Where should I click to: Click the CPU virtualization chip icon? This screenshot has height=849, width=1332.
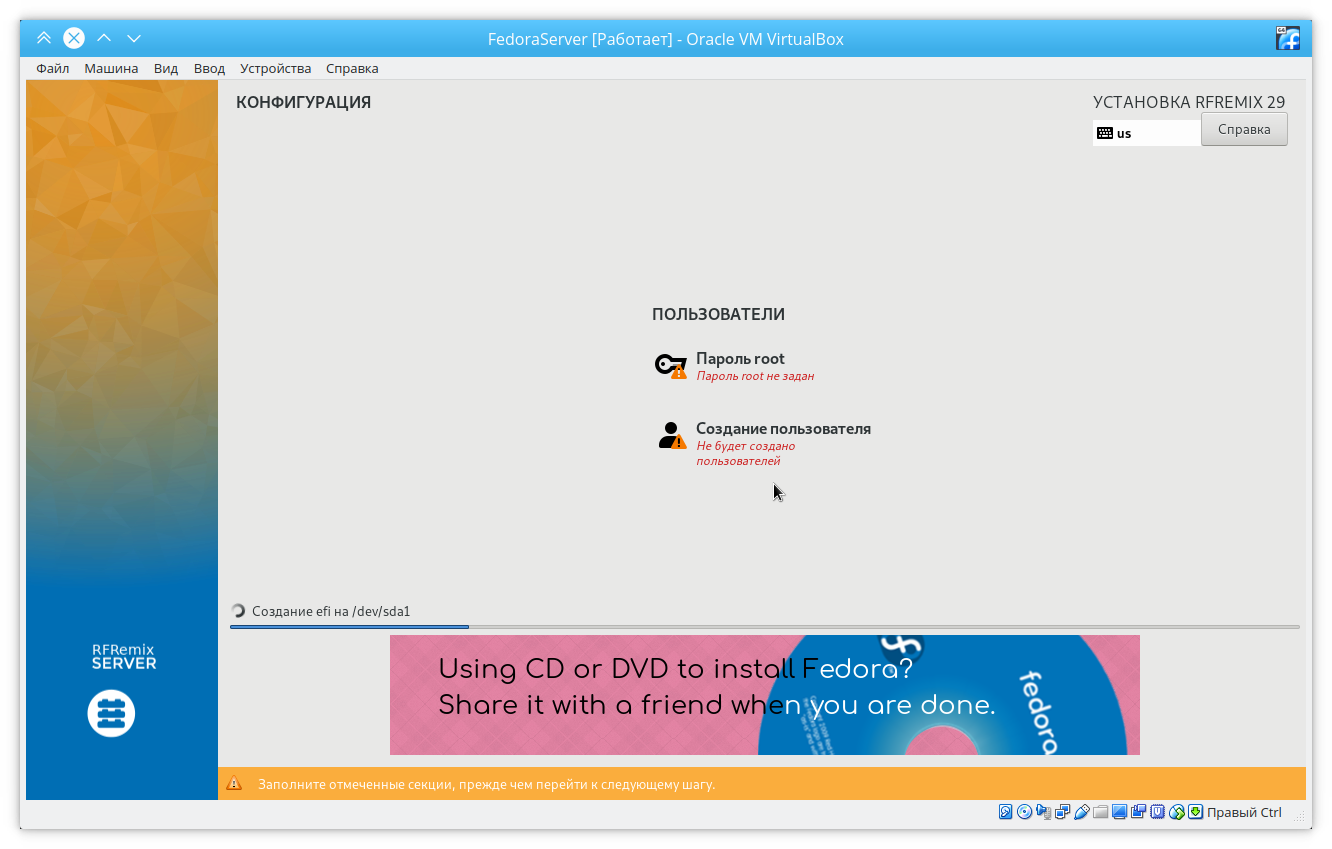1158,812
